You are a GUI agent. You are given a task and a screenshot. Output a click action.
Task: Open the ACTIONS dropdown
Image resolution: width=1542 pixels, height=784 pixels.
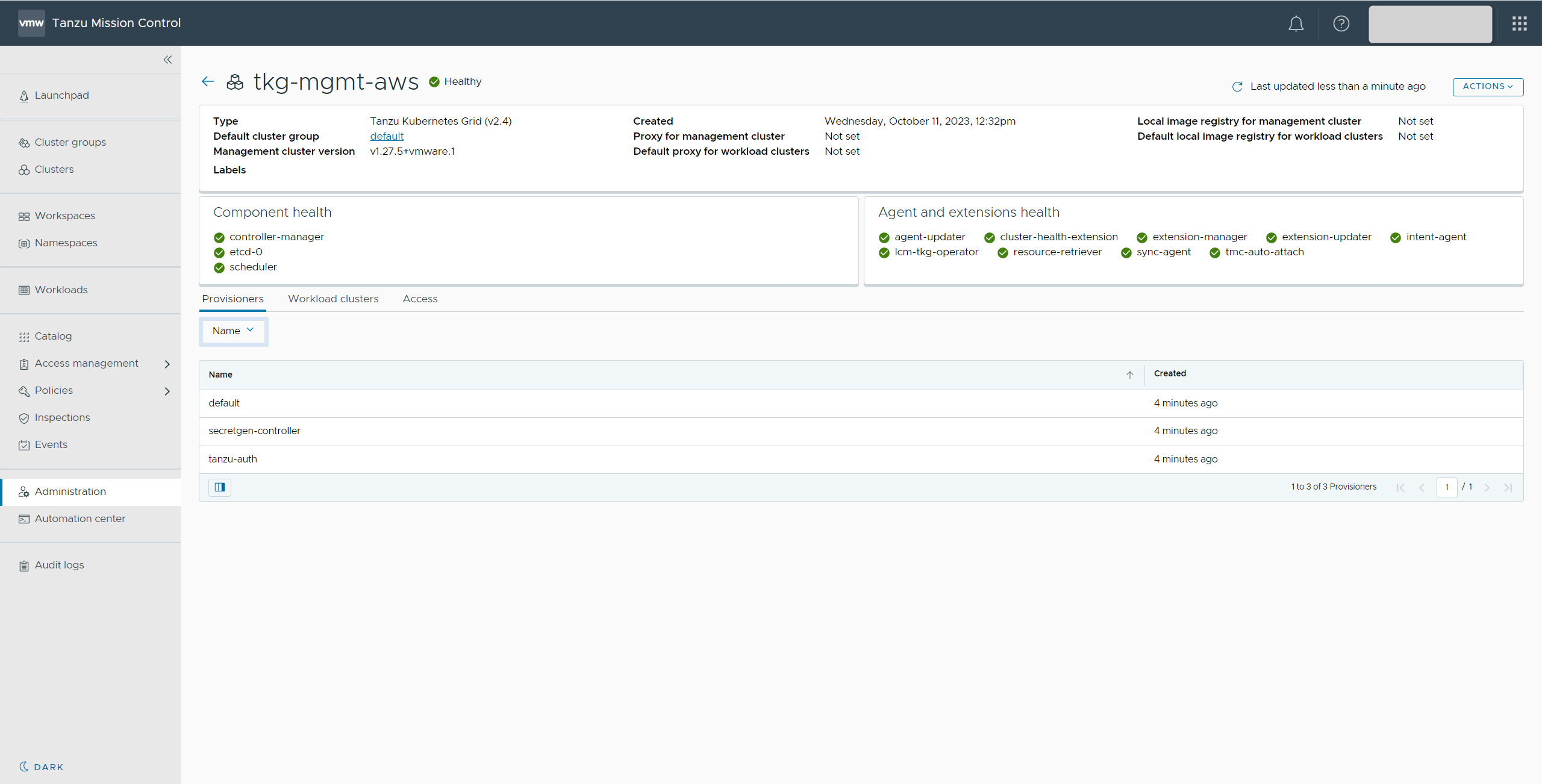pos(1487,87)
